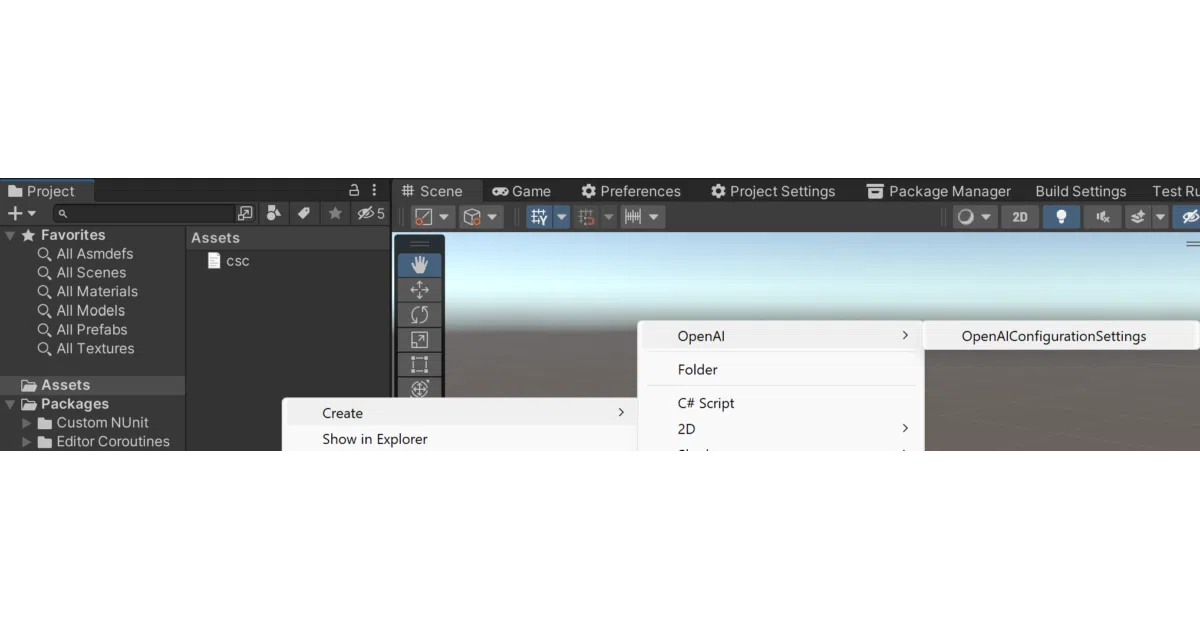Image resolution: width=1200 pixels, height=630 pixels.
Task: Click the scene effects layers icon
Action: 1138,217
